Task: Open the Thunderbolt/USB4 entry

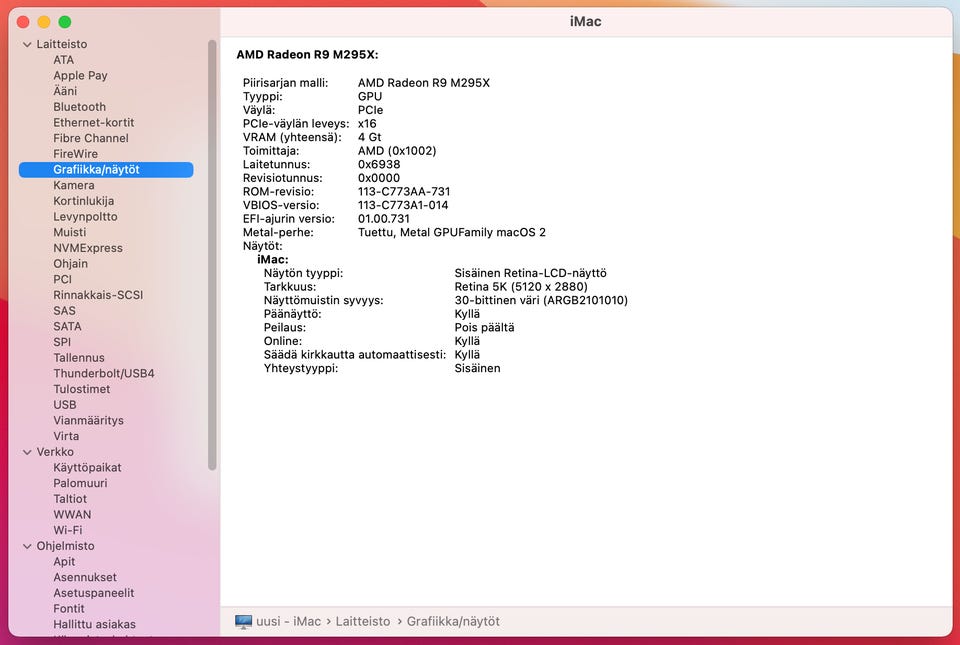Action: 103,373
